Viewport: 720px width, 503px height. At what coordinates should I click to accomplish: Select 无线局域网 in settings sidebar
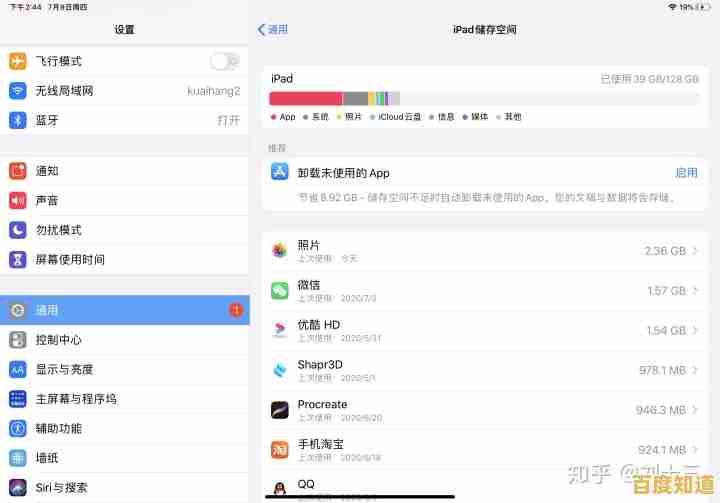tap(124, 90)
